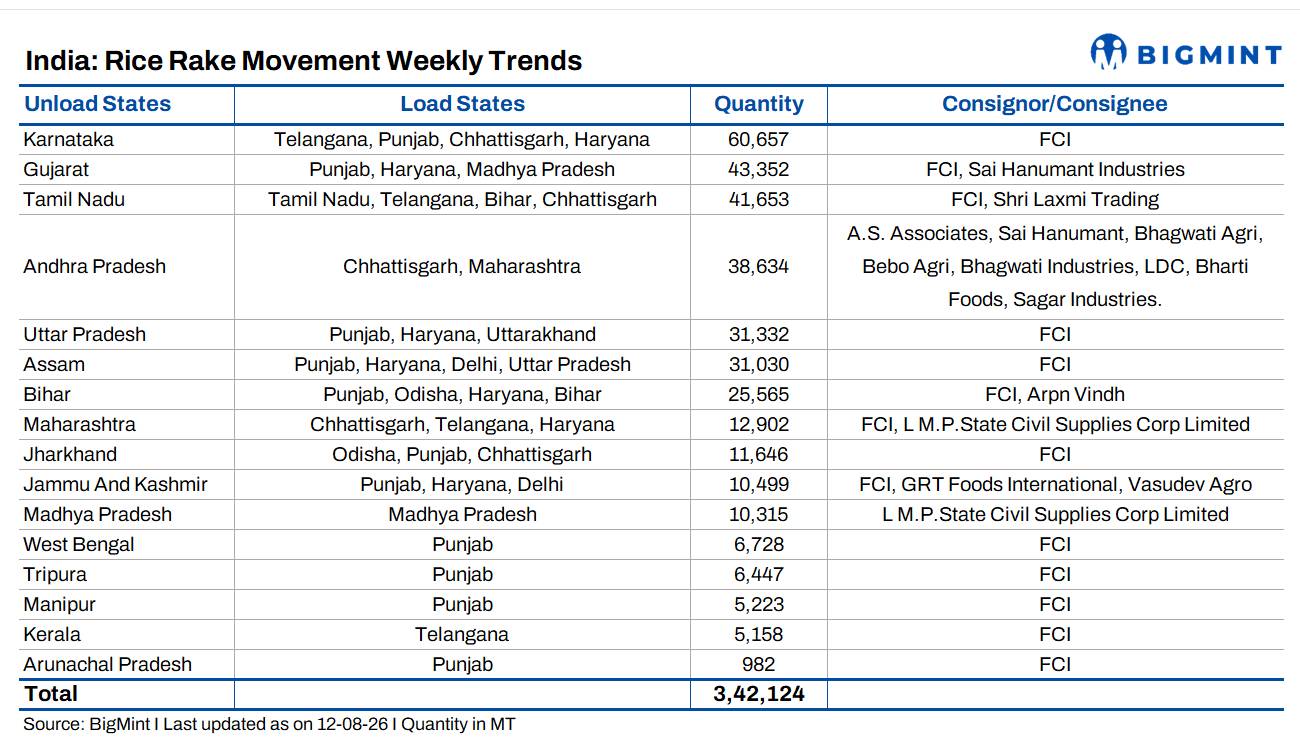Viewport: 1300px width, 750px height.
Task: Click the 'Source: BigMint' footnote line
Action: click(x=269, y=724)
